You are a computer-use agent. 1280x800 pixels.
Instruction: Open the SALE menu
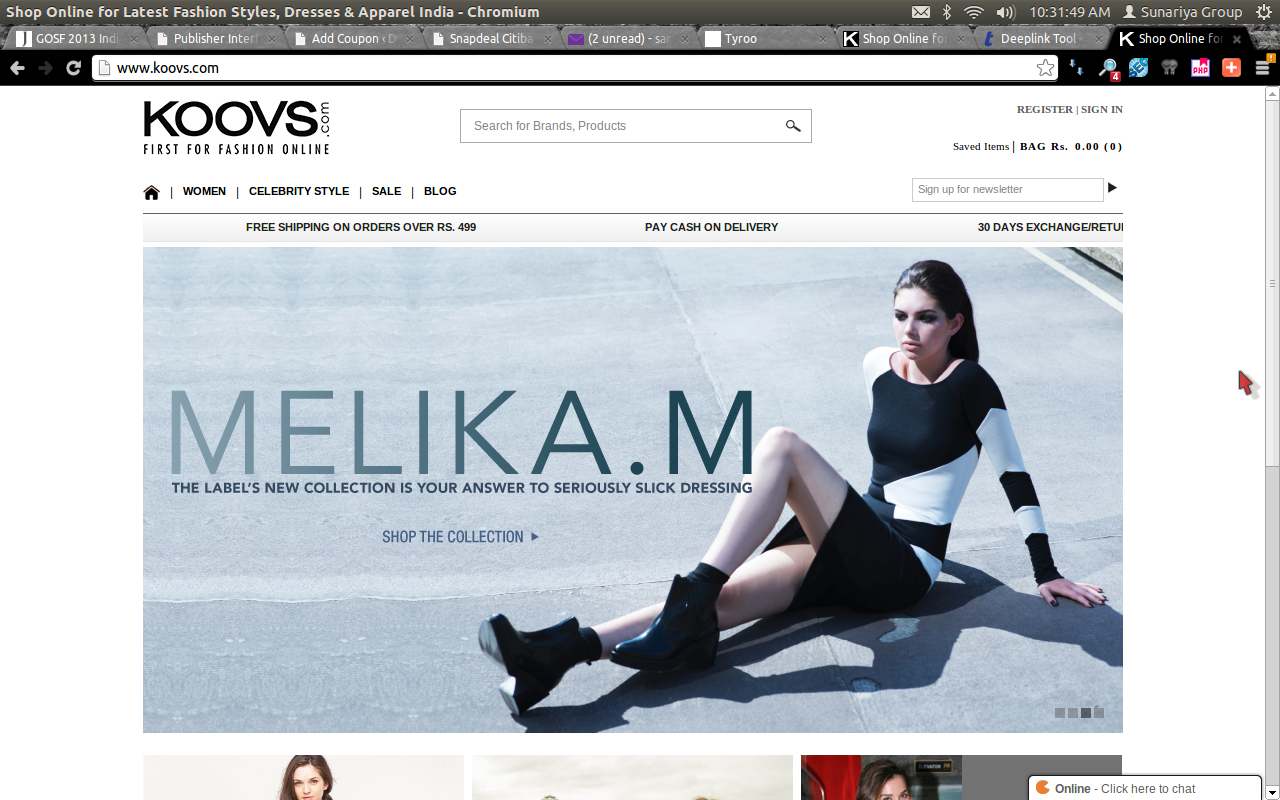[386, 191]
